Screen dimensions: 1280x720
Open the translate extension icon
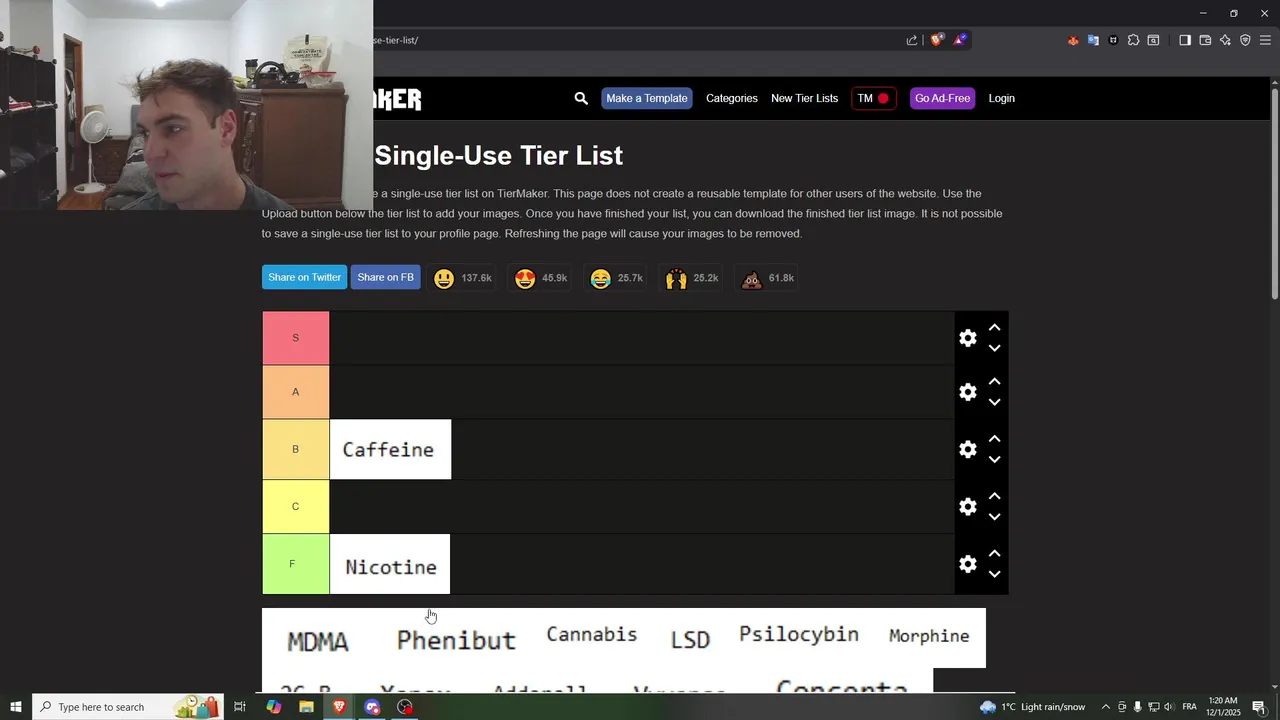point(1093,40)
